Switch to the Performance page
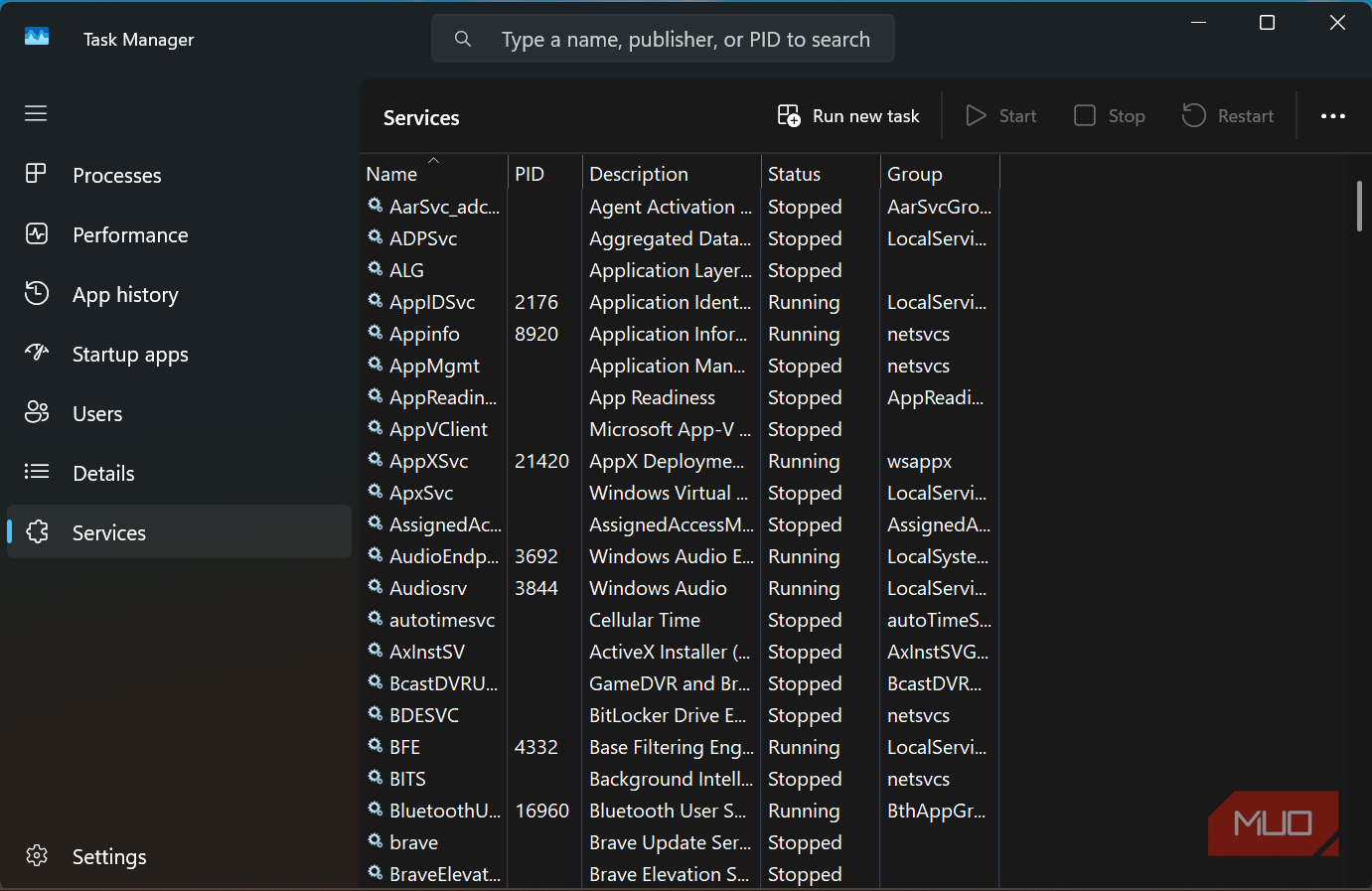Screen dimensions: 1372x891 [179, 234]
